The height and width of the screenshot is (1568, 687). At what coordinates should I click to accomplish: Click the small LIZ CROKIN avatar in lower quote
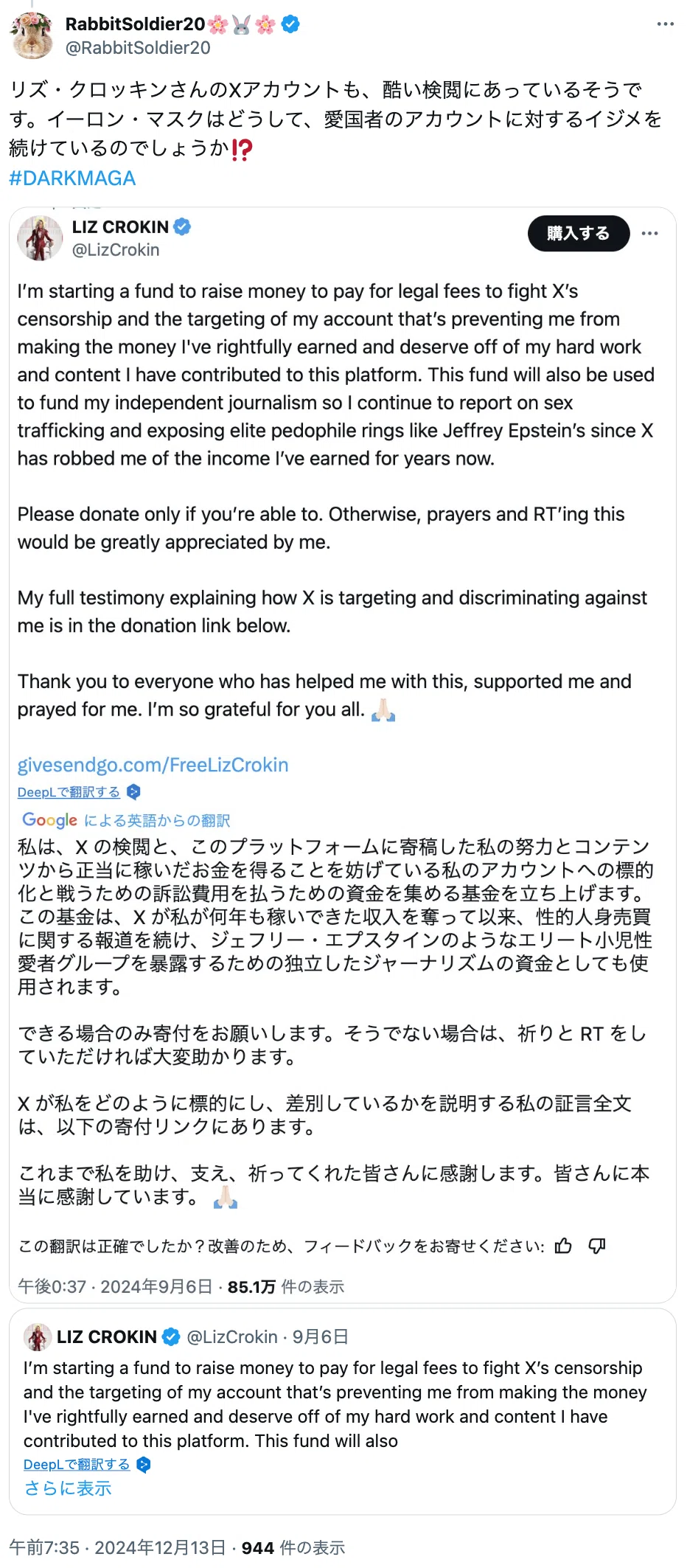[x=37, y=1336]
